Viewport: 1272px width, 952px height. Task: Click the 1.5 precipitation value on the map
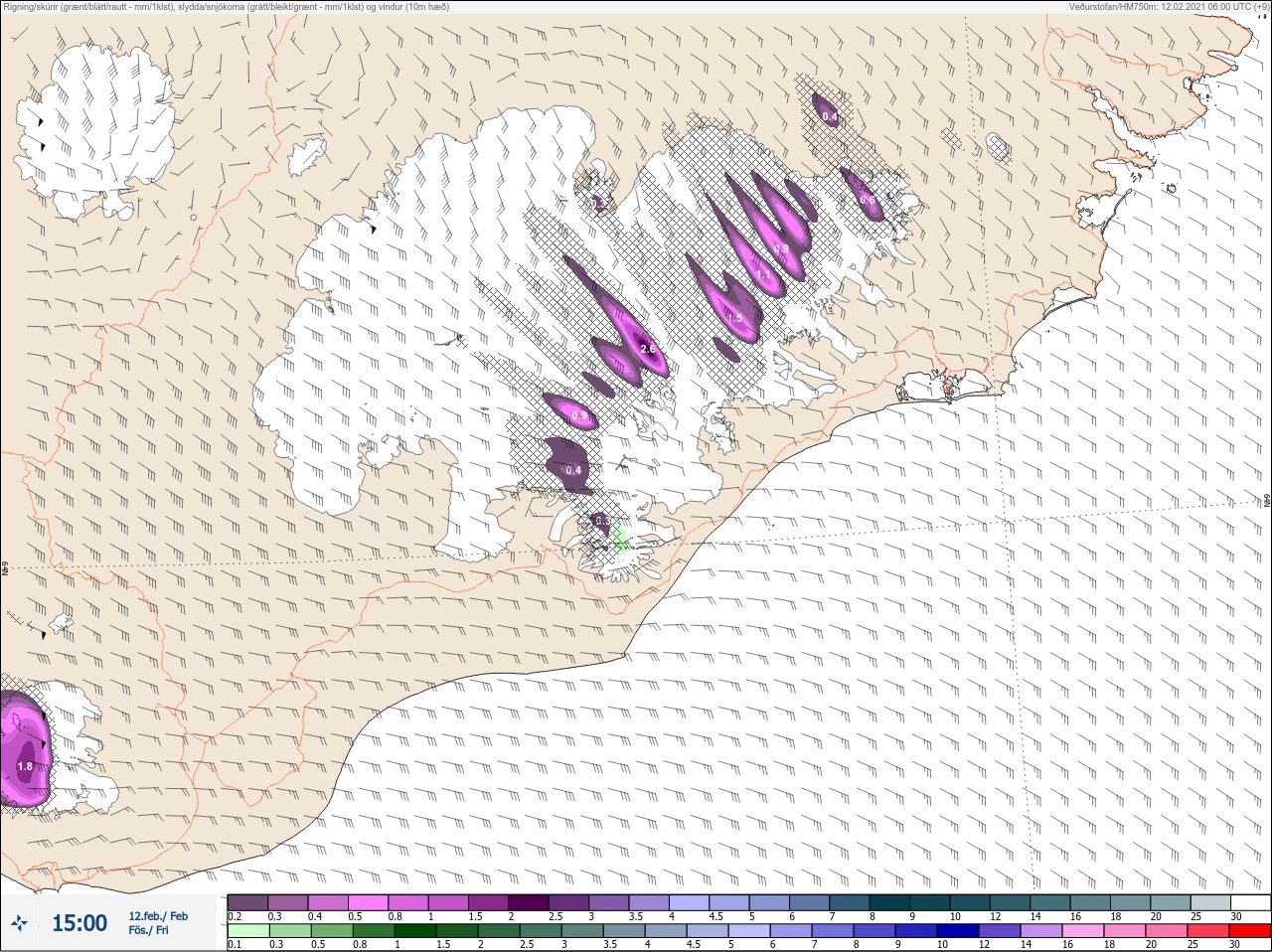tap(735, 318)
